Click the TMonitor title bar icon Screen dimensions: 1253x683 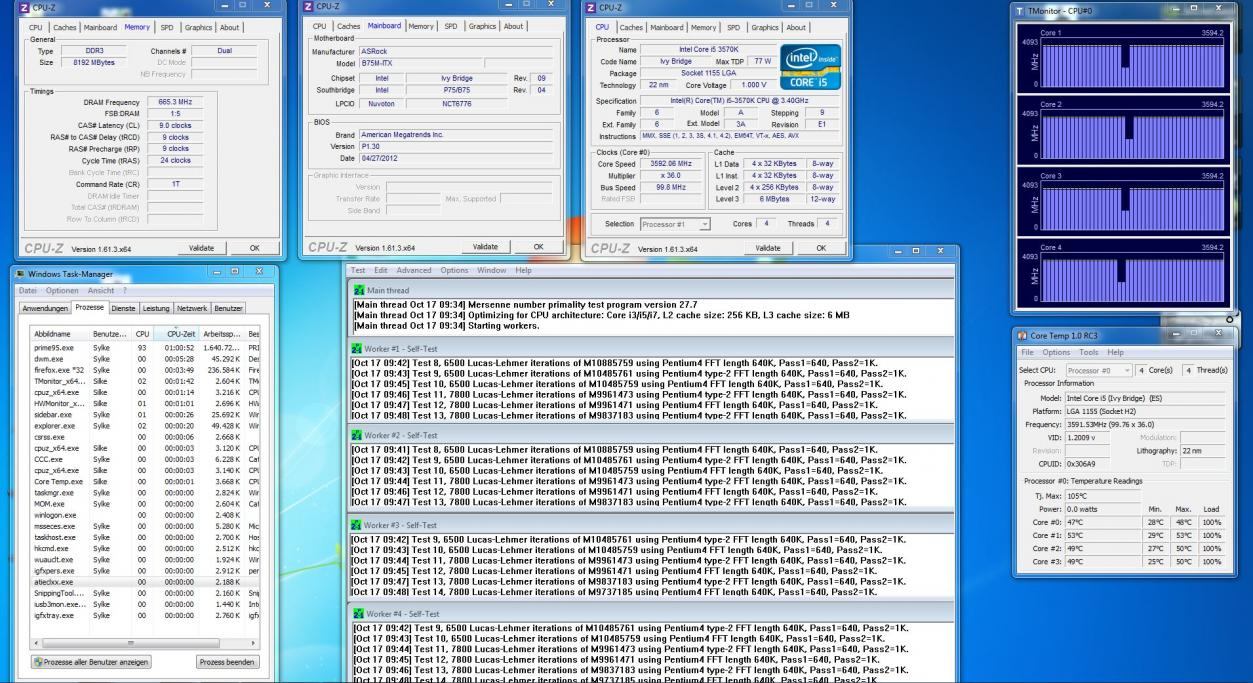1019,10
